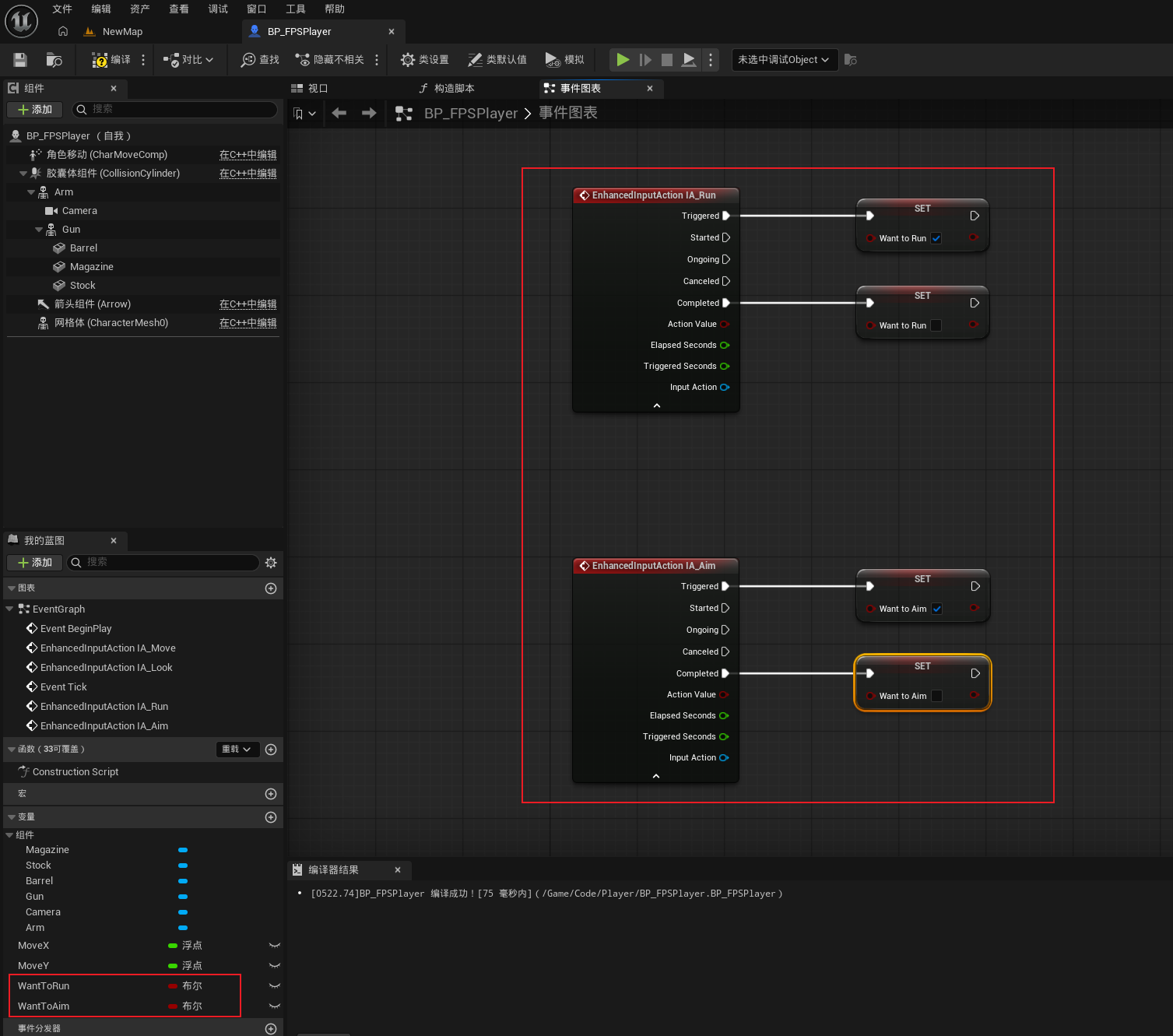The image size is (1173, 1036).
Task: Check Want to Aim in selected SET node
Action: coord(937,697)
